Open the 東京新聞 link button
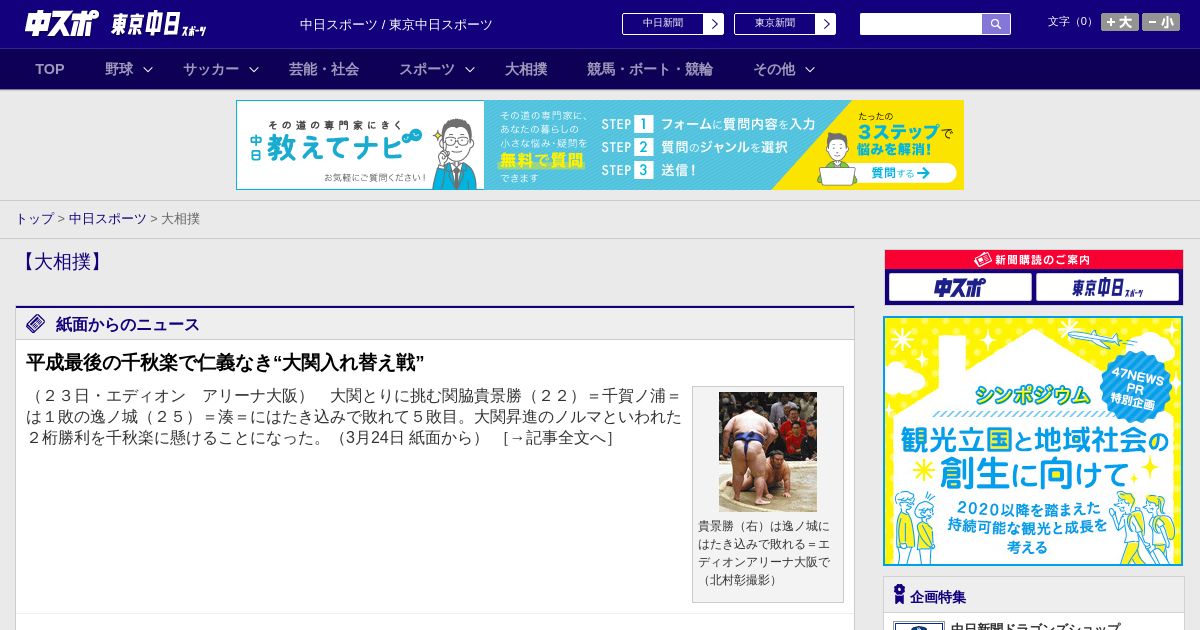 pos(775,24)
